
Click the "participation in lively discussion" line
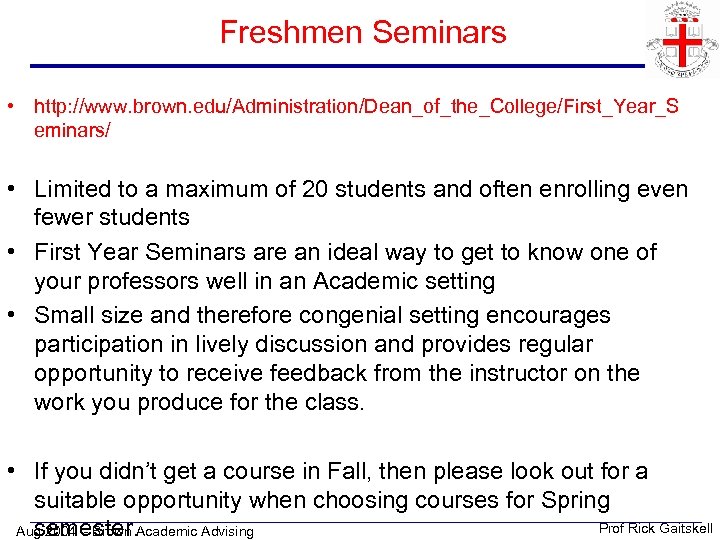327,344
